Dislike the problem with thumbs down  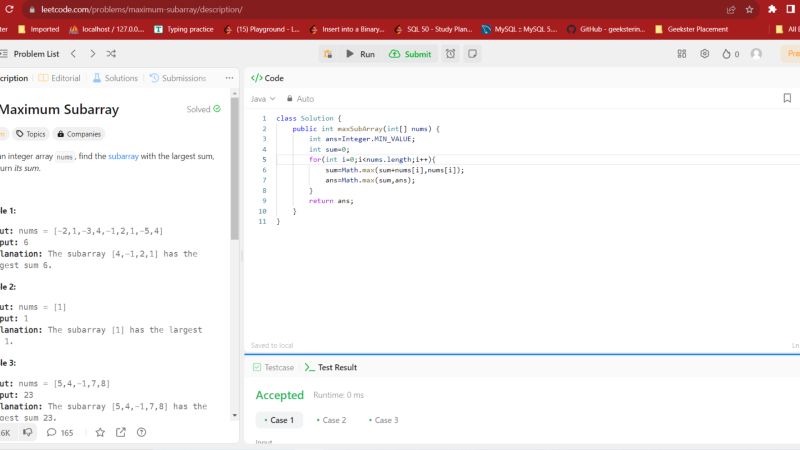click(x=28, y=432)
